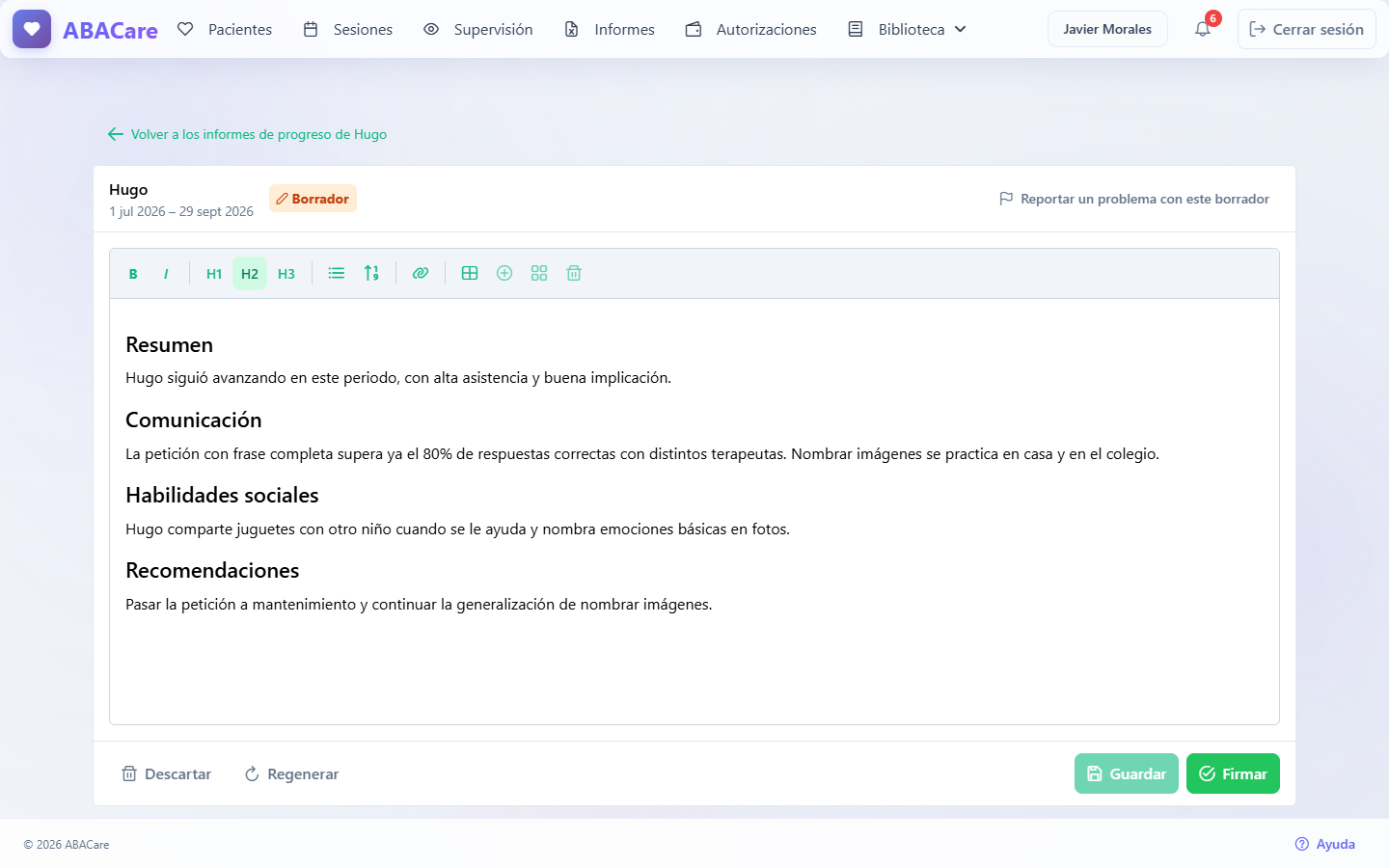The width and height of the screenshot is (1389, 868).
Task: Return to Hugo's progress reports list
Action: click(248, 134)
